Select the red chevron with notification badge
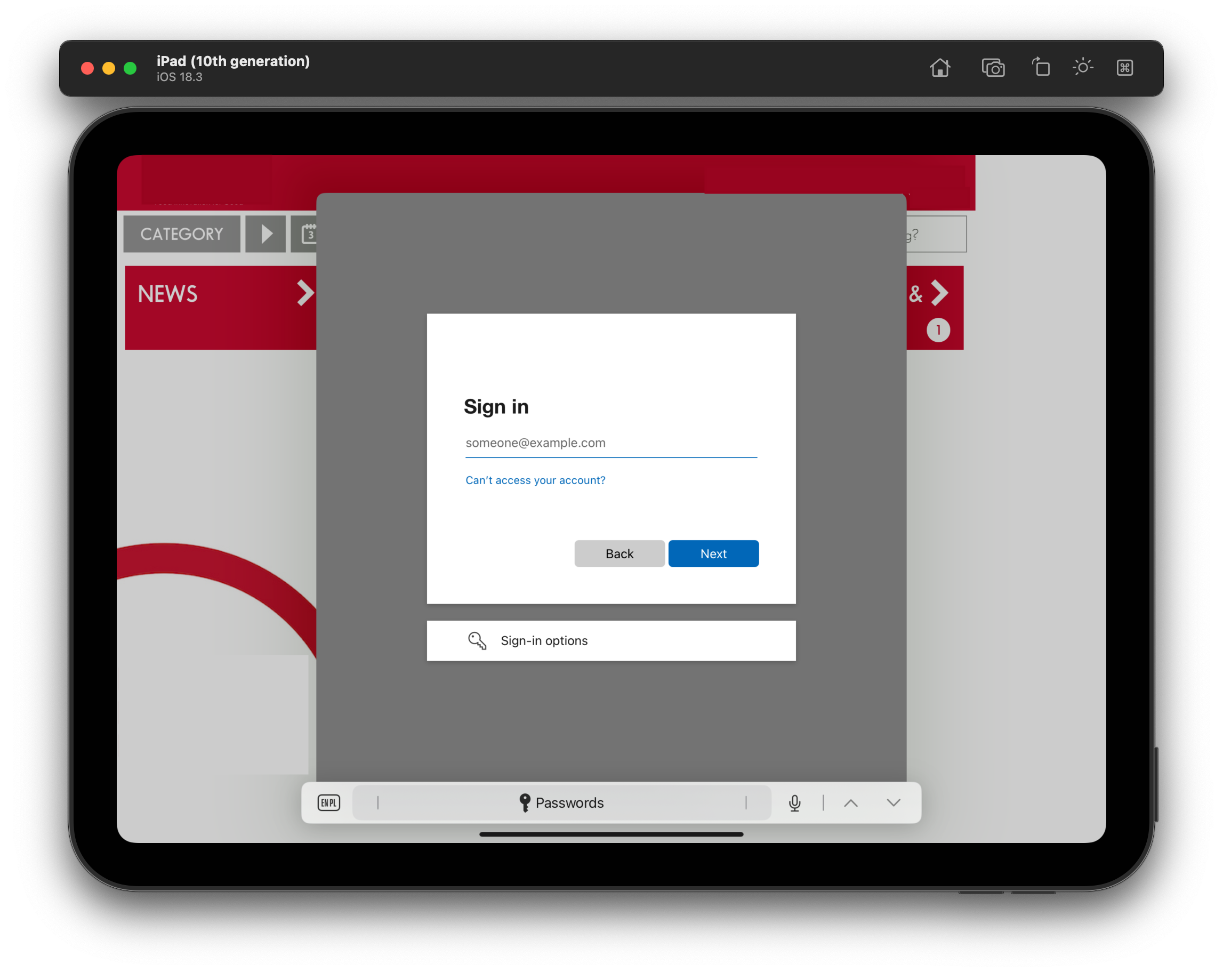1223x980 pixels. tap(940, 293)
